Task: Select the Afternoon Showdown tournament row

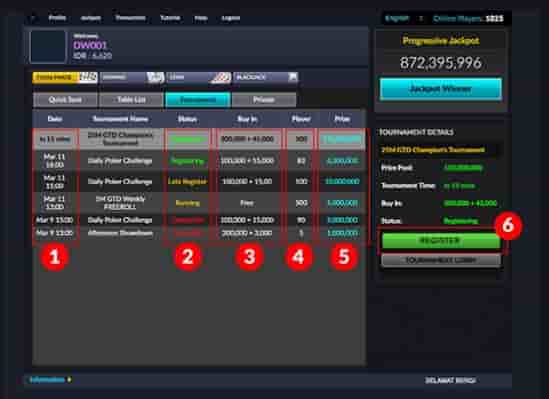Action: pos(199,233)
